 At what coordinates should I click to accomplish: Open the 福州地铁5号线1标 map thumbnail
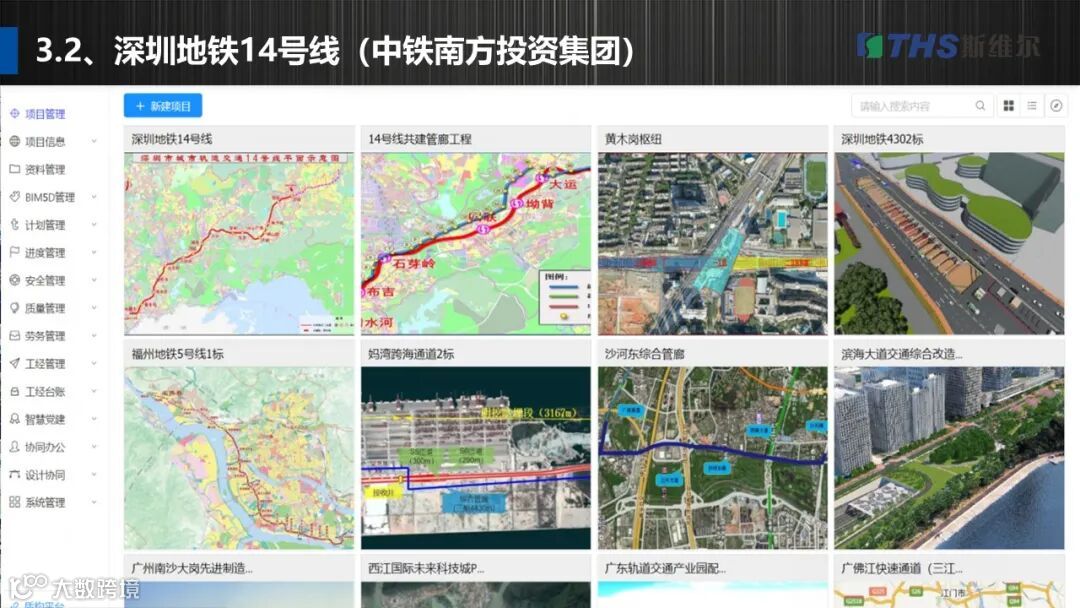239,458
